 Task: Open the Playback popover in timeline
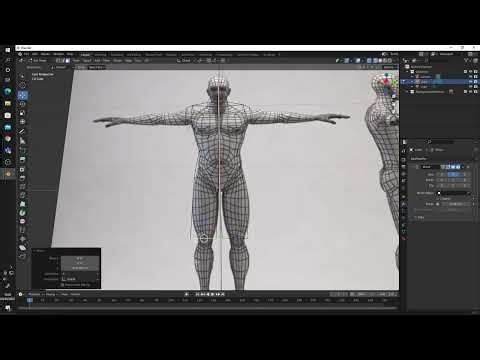tap(35, 294)
